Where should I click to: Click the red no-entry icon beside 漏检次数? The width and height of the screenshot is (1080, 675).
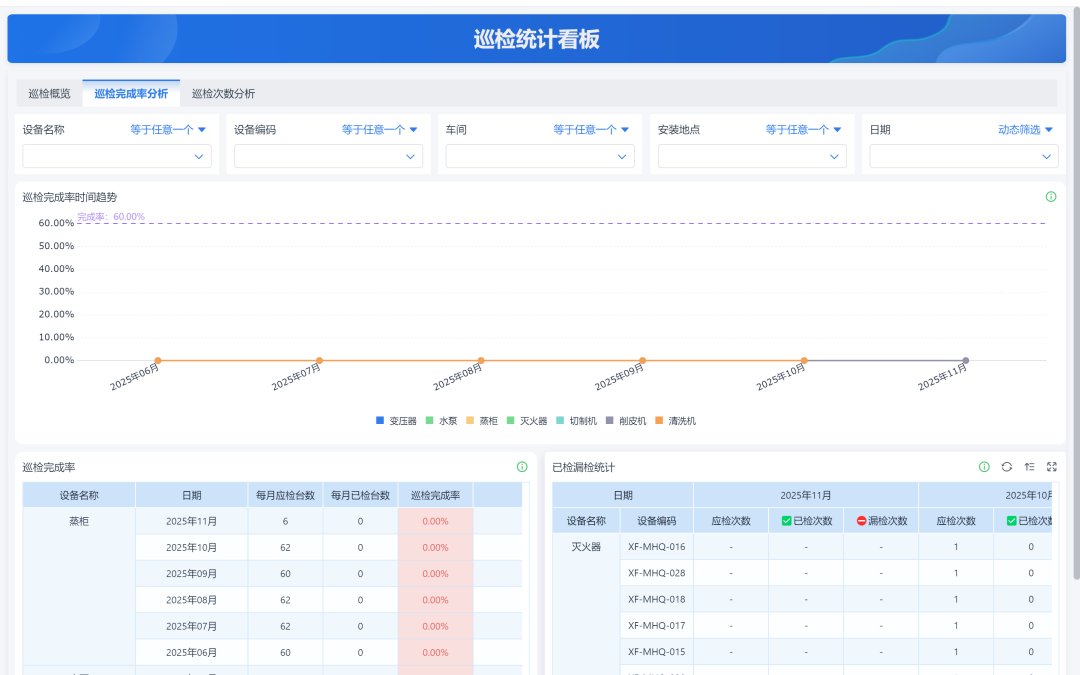861,520
